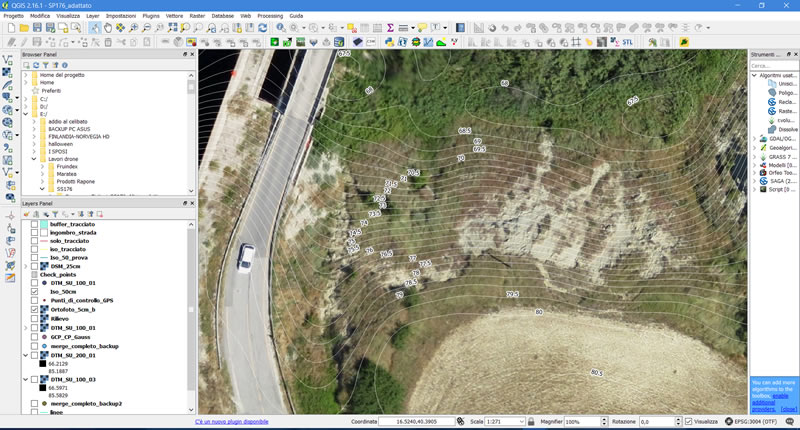
Task: Expand the SAGA algorithms group
Action: pyautogui.click(x=755, y=181)
